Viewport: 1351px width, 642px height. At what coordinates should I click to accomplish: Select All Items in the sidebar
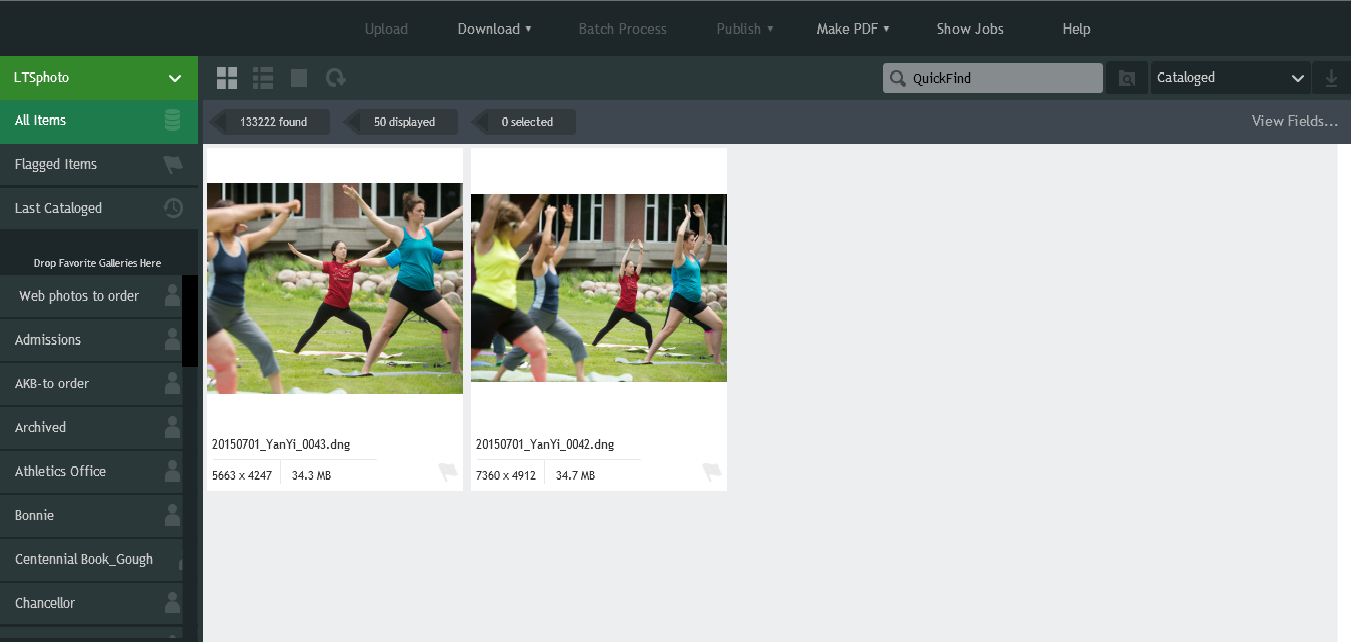pos(99,121)
